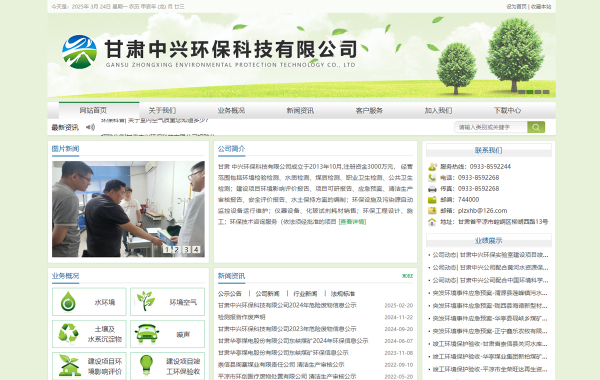Open 公司动态 甘肃中兴公司配合黄河水资源 link
The height and width of the screenshot is (380, 600).
pos(491,267)
